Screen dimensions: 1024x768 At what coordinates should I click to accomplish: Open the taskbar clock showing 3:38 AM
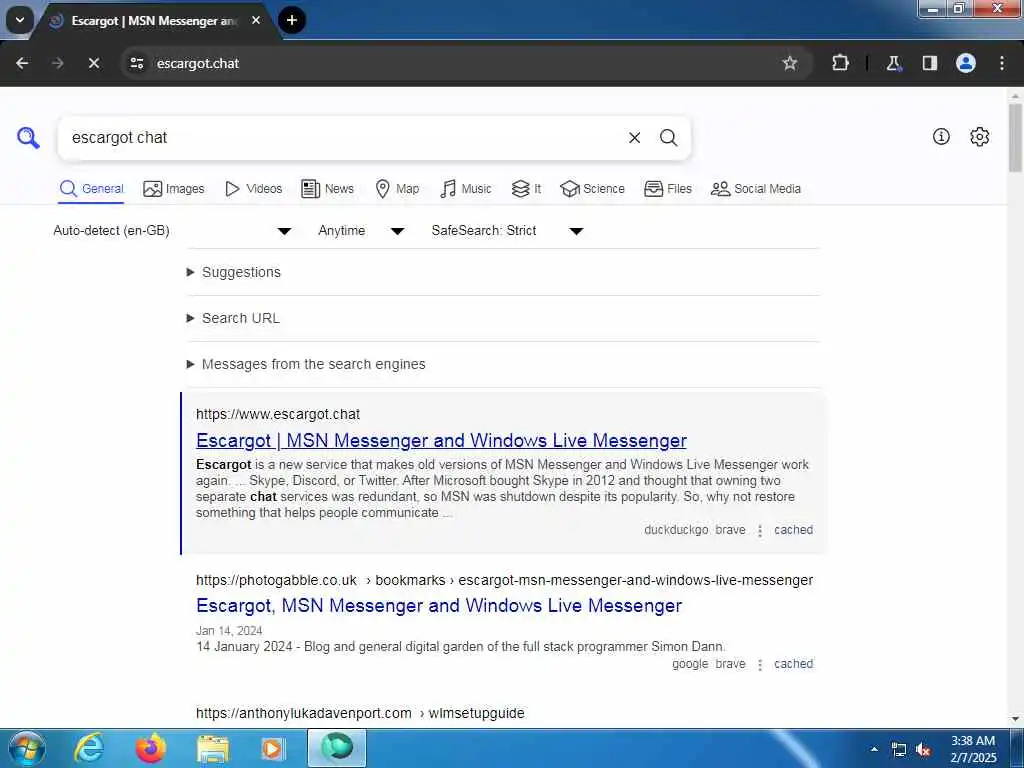coord(973,749)
